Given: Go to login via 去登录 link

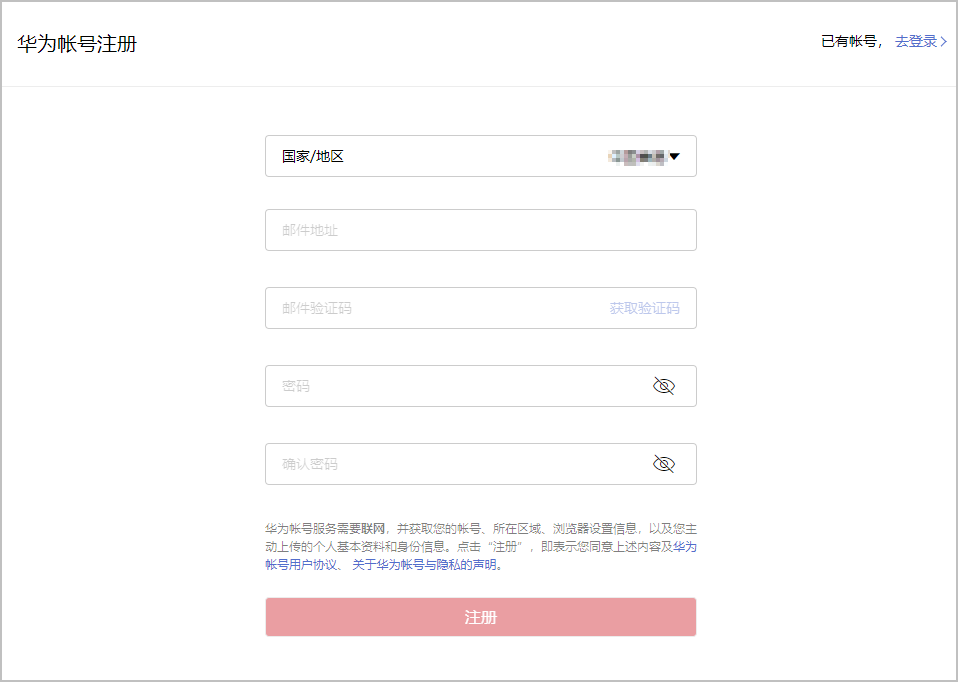Looking at the screenshot, I should 921,42.
